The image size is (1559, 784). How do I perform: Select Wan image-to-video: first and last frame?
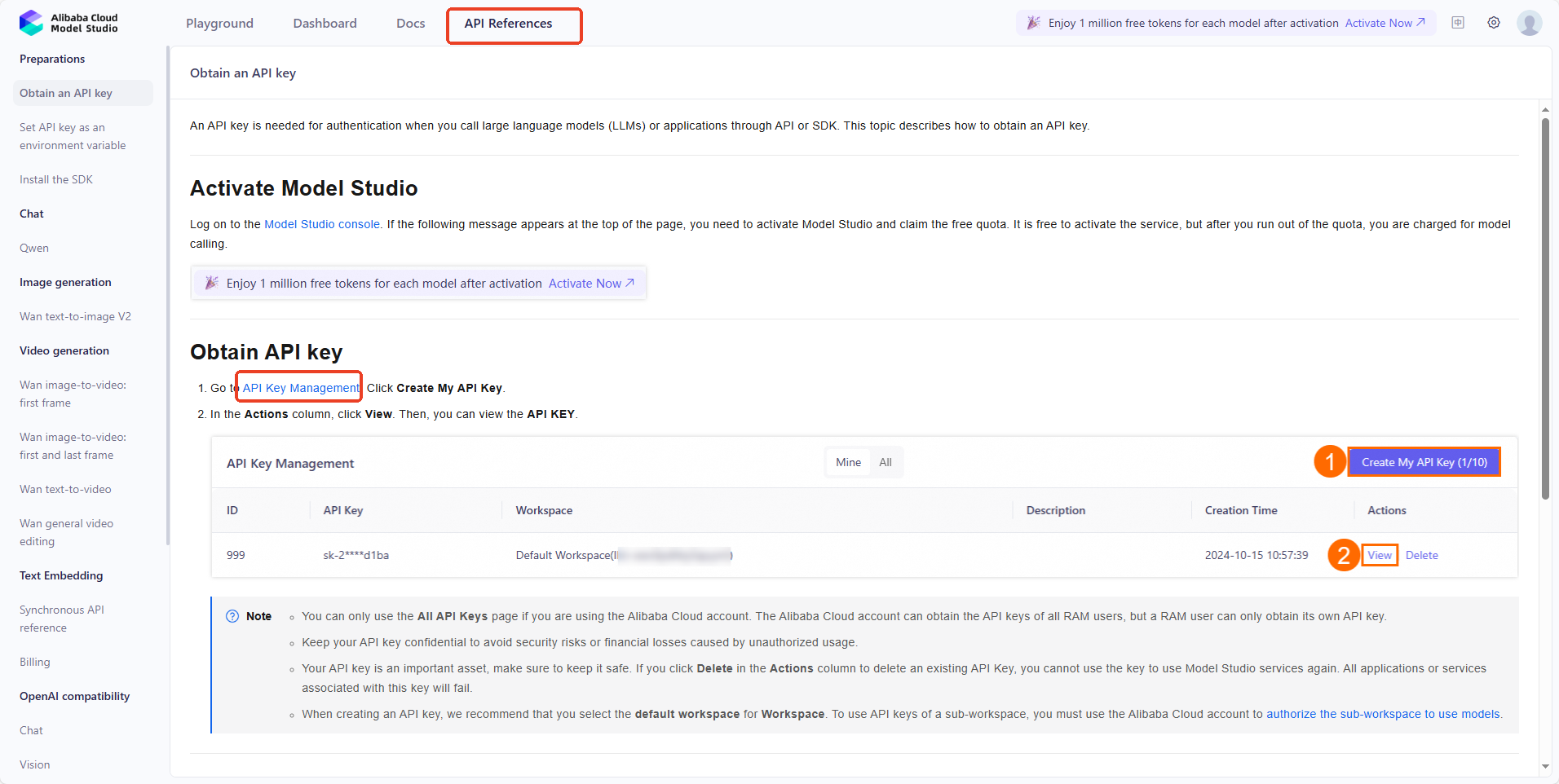point(73,446)
